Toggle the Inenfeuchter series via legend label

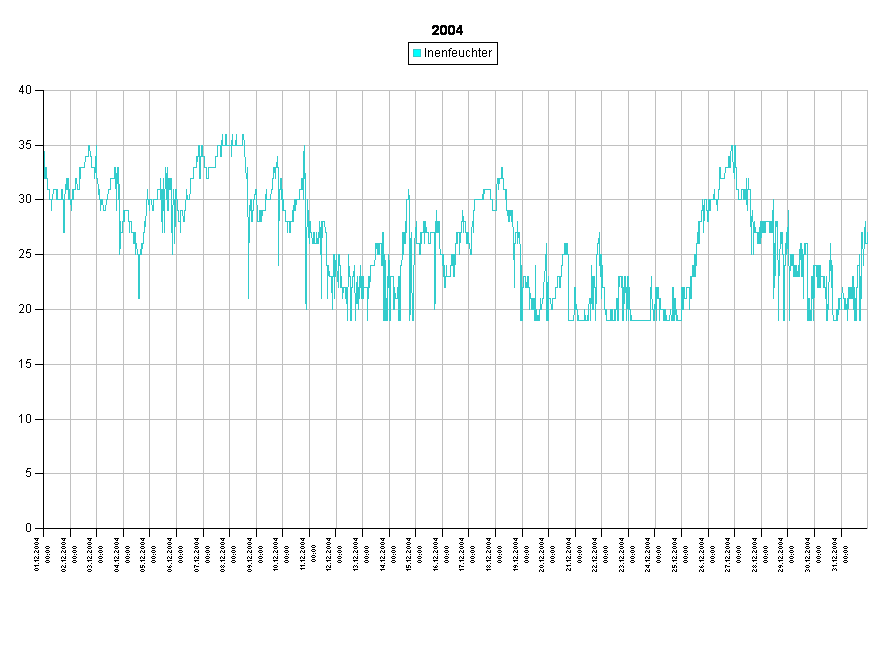coord(458,53)
